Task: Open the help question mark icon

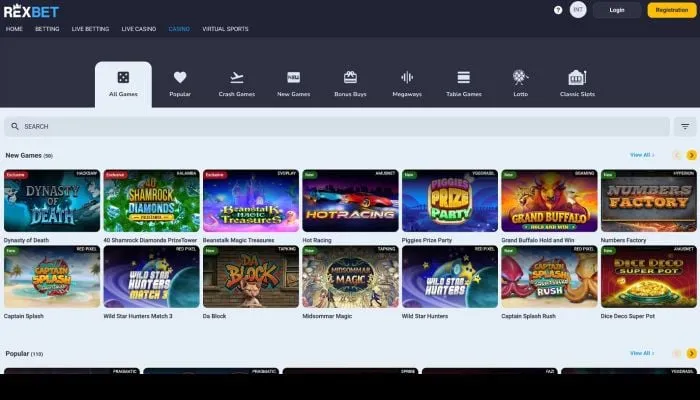Action: pyautogui.click(x=558, y=10)
